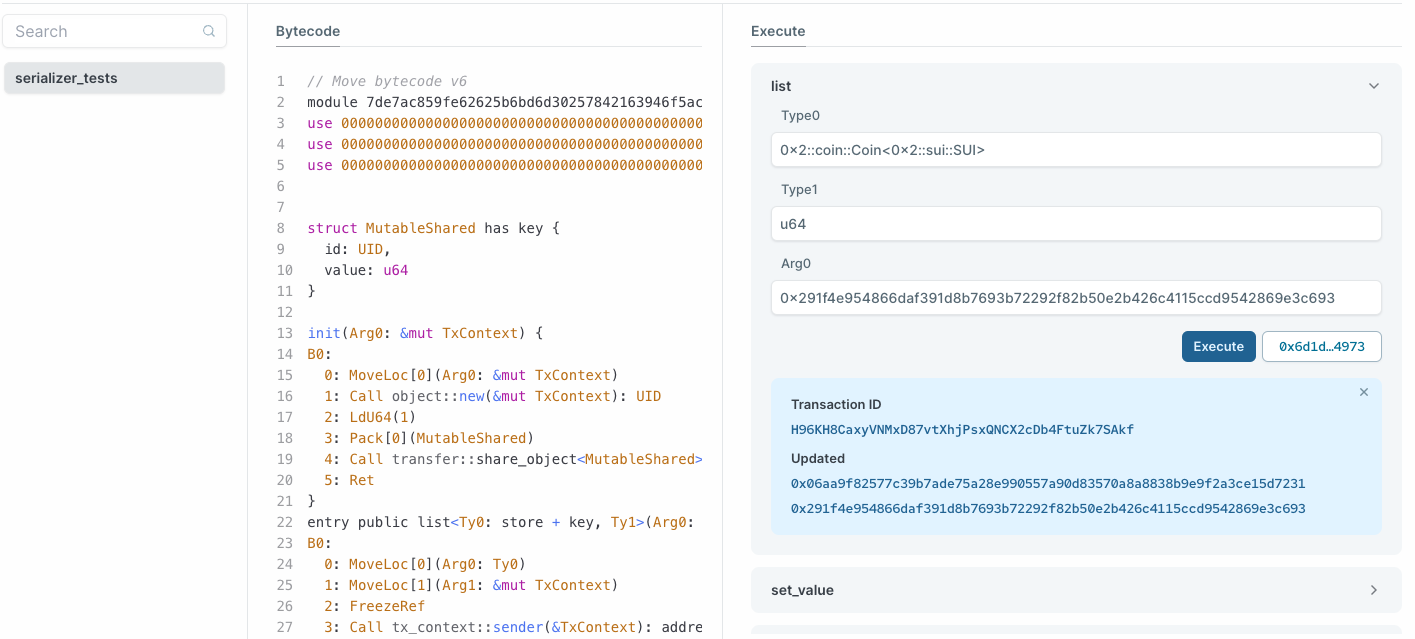Focus the Search input field
This screenshot has width=1415, height=639.
pos(114,31)
